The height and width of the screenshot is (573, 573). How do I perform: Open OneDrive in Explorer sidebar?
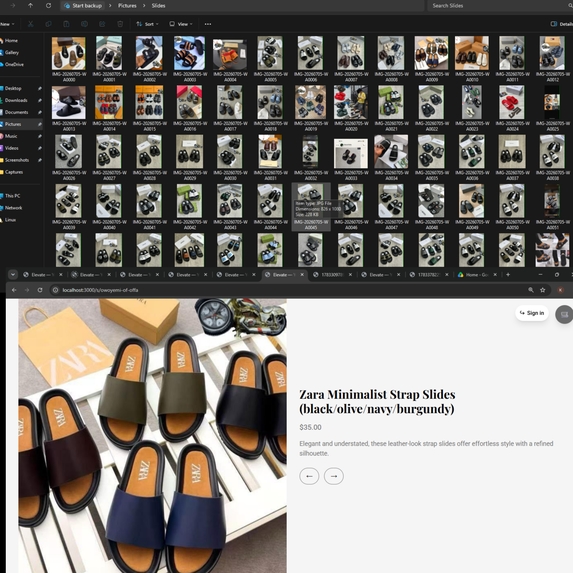(14, 64)
